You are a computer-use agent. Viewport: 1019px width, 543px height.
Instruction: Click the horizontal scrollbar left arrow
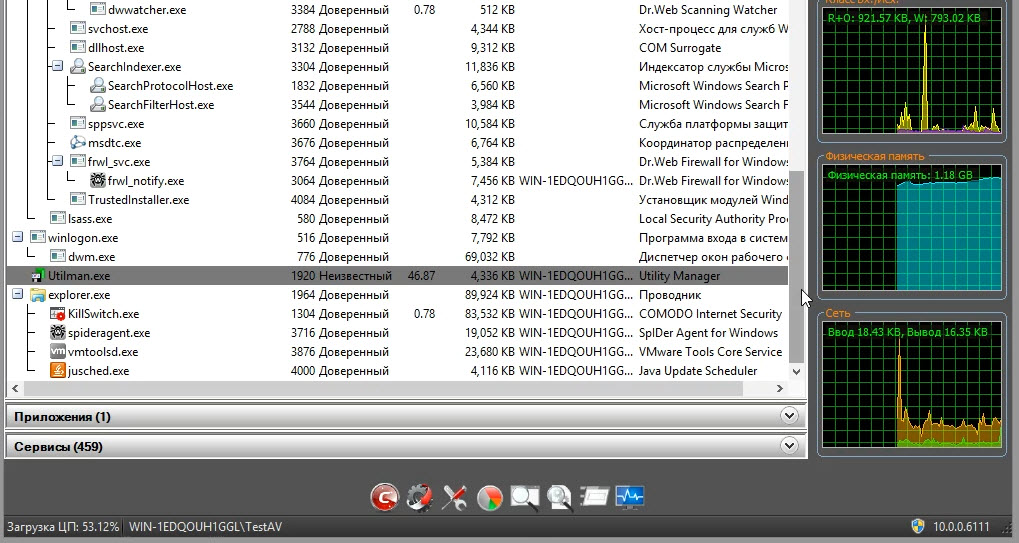(x=15, y=388)
